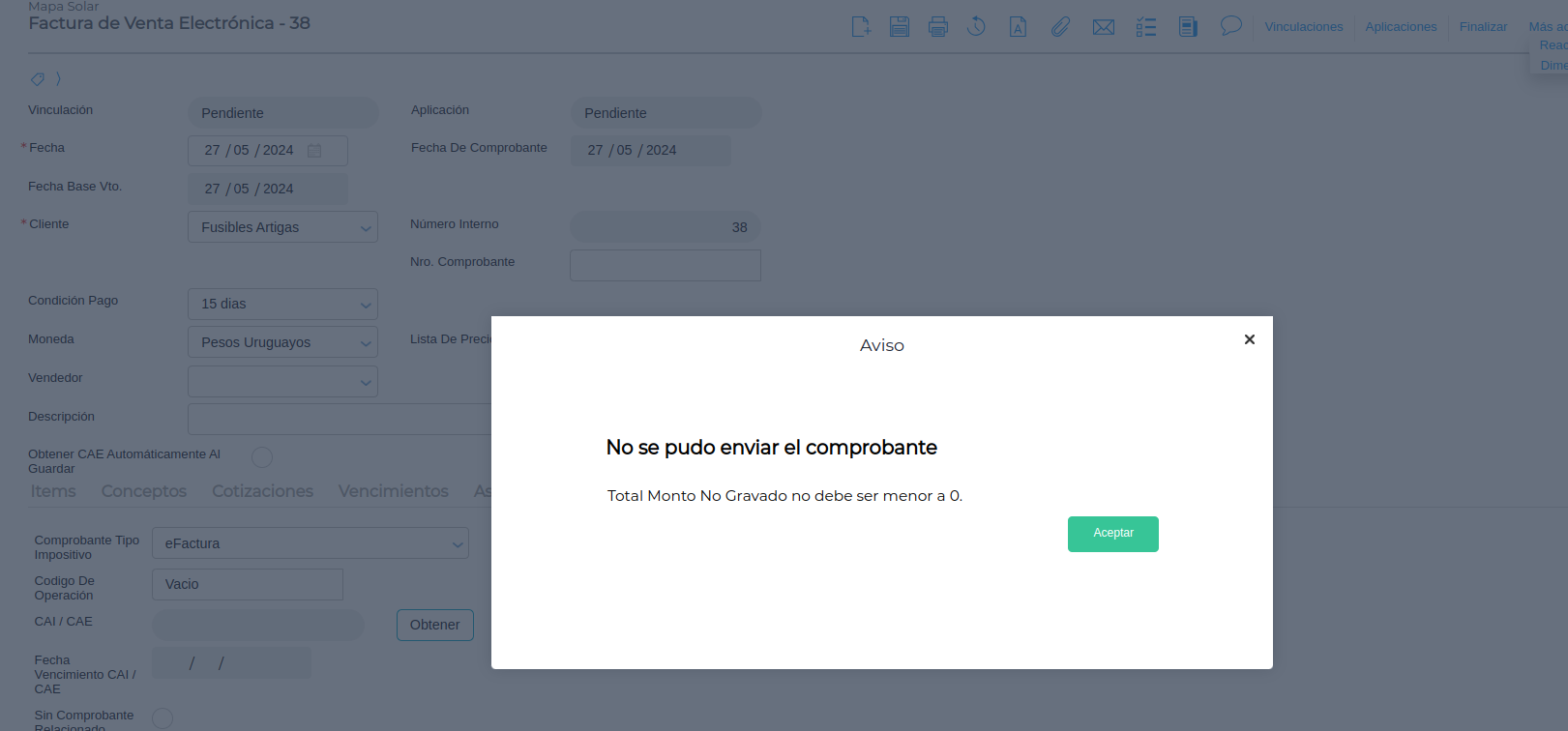Click the Fecha Vencimiento CAI / CAE date field
Viewport: 1568px width, 731px height.
pos(232,663)
